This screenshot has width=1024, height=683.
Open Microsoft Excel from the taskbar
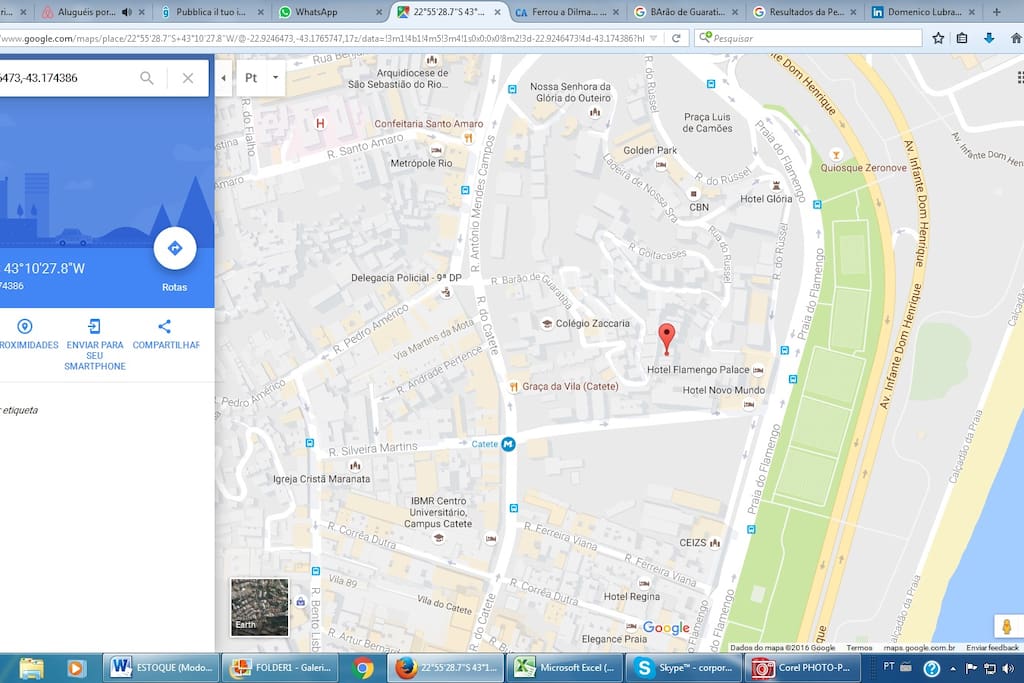(564, 668)
